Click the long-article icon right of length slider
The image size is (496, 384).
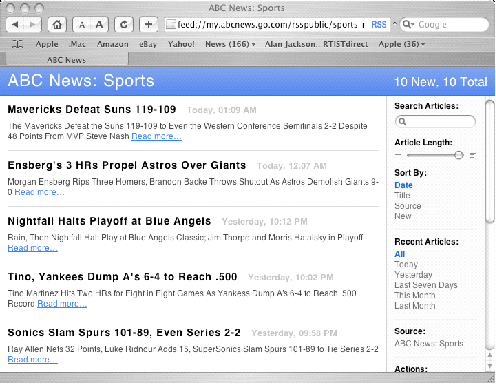(473, 155)
